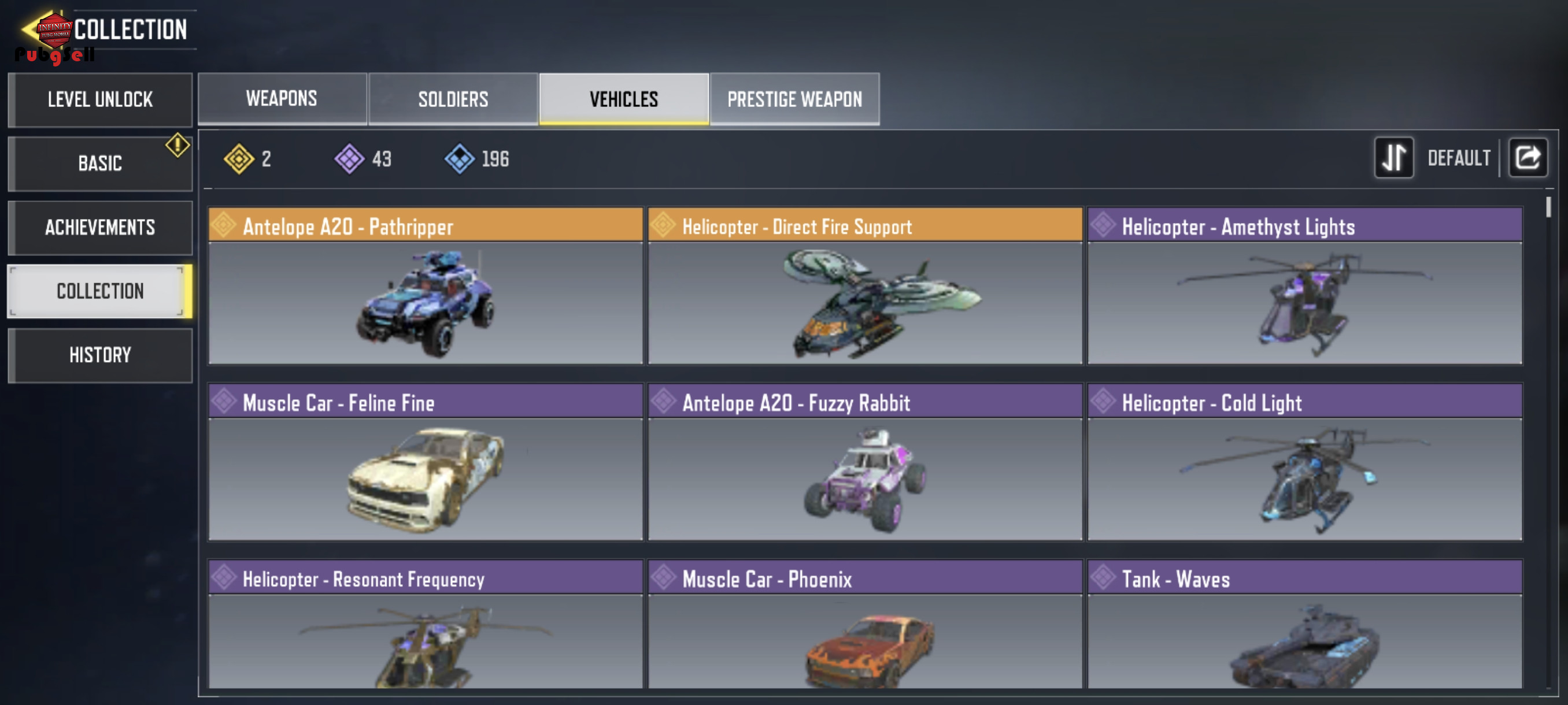Image resolution: width=1568 pixels, height=705 pixels.
Task: Open the Prestige Weapon tab
Action: 794,99
